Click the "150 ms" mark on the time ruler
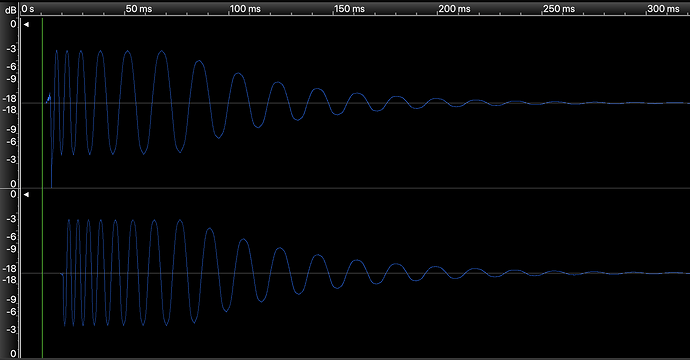This screenshot has height=360, width=690. [x=350, y=9]
